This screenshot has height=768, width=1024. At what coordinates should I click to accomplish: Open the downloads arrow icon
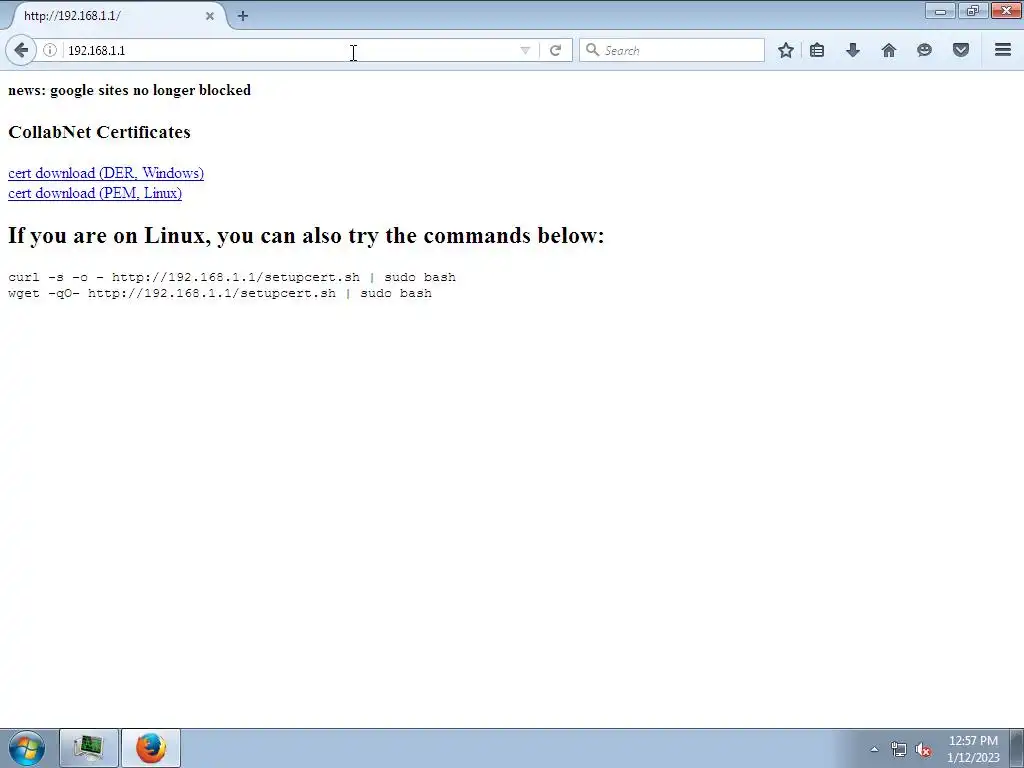tap(853, 50)
